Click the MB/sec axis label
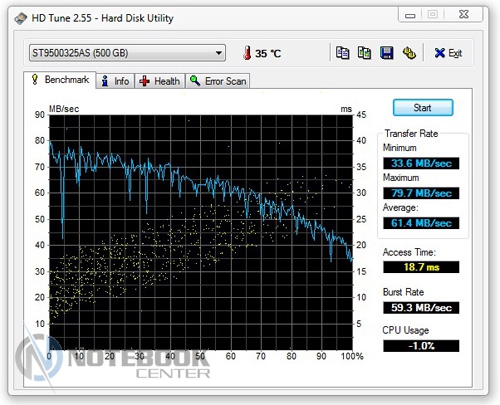The width and height of the screenshot is (500, 405). (64, 109)
